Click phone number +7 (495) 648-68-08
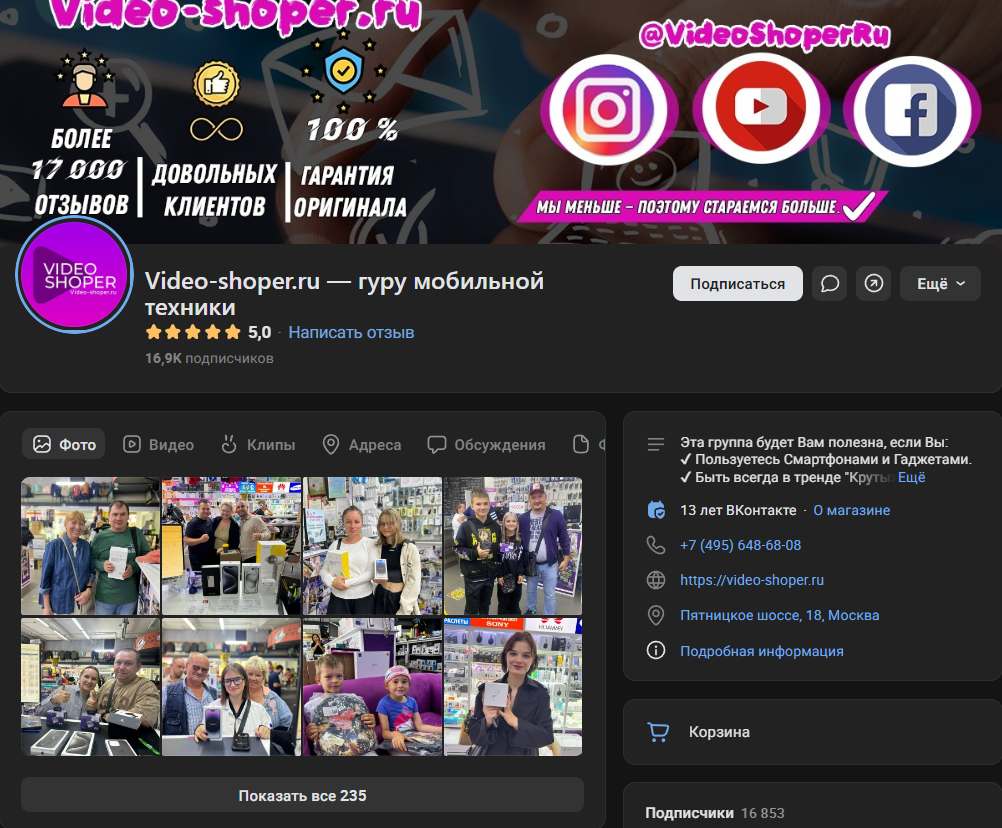 [x=740, y=545]
